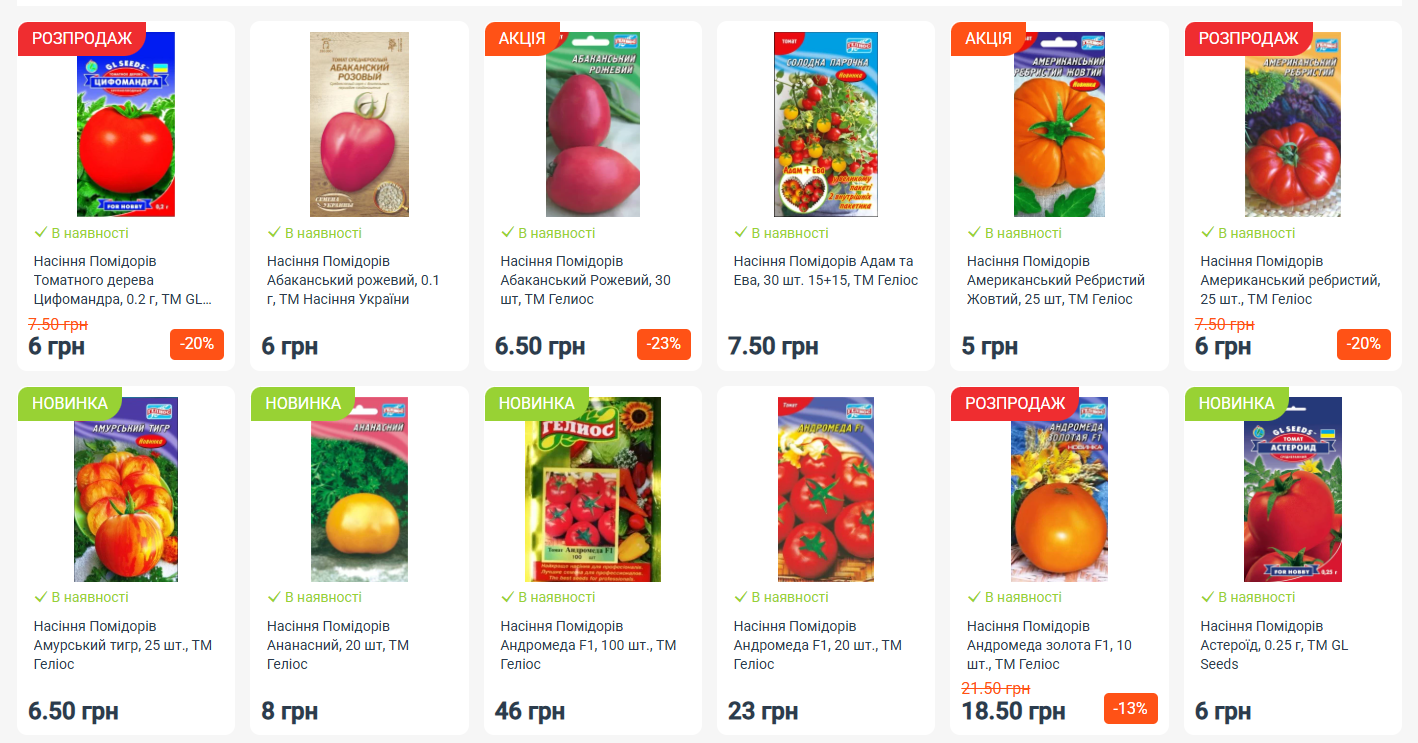Click the Абаканський рожевий Насіння України packet image

(x=359, y=124)
